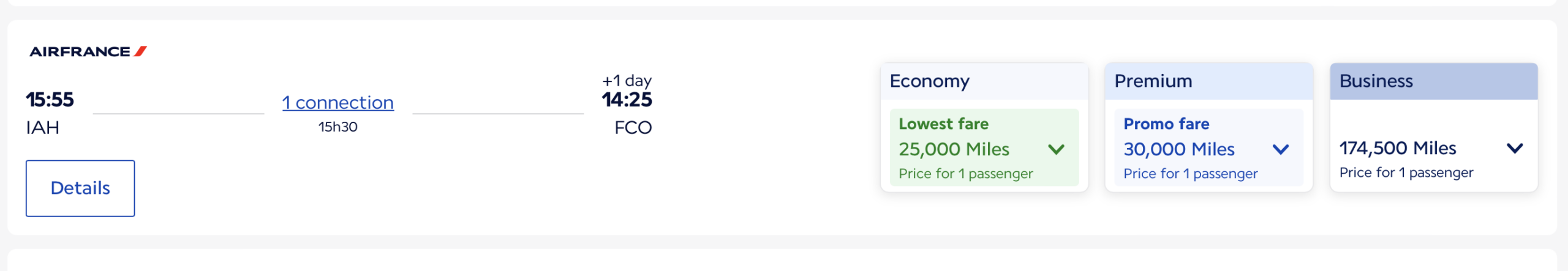Click the IAH departure airport code
Screen dimensions: 1568x271
(43, 128)
